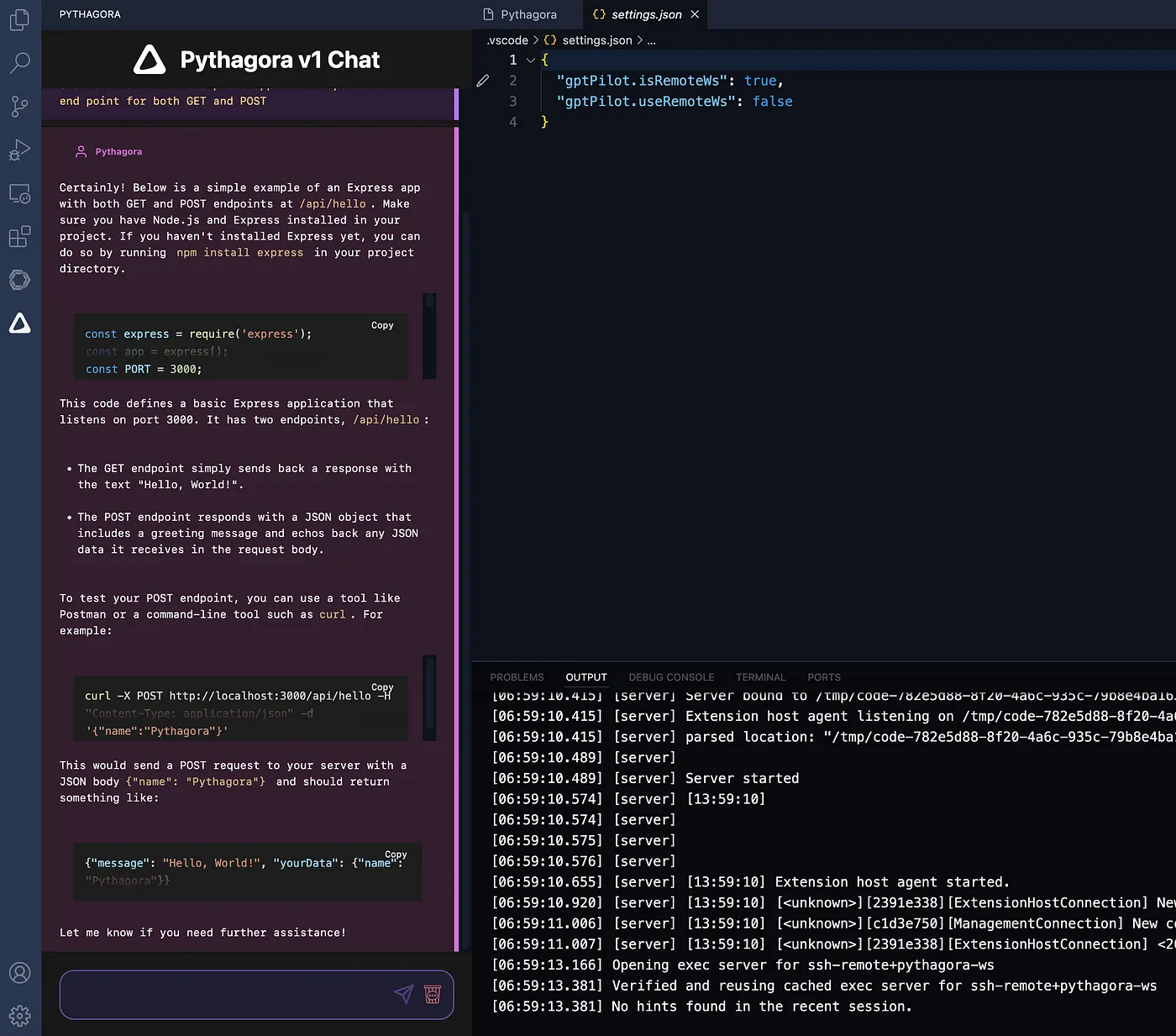This screenshot has height=1036, width=1176.
Task: Click the pencil edit icon beside line 2
Action: click(x=483, y=81)
